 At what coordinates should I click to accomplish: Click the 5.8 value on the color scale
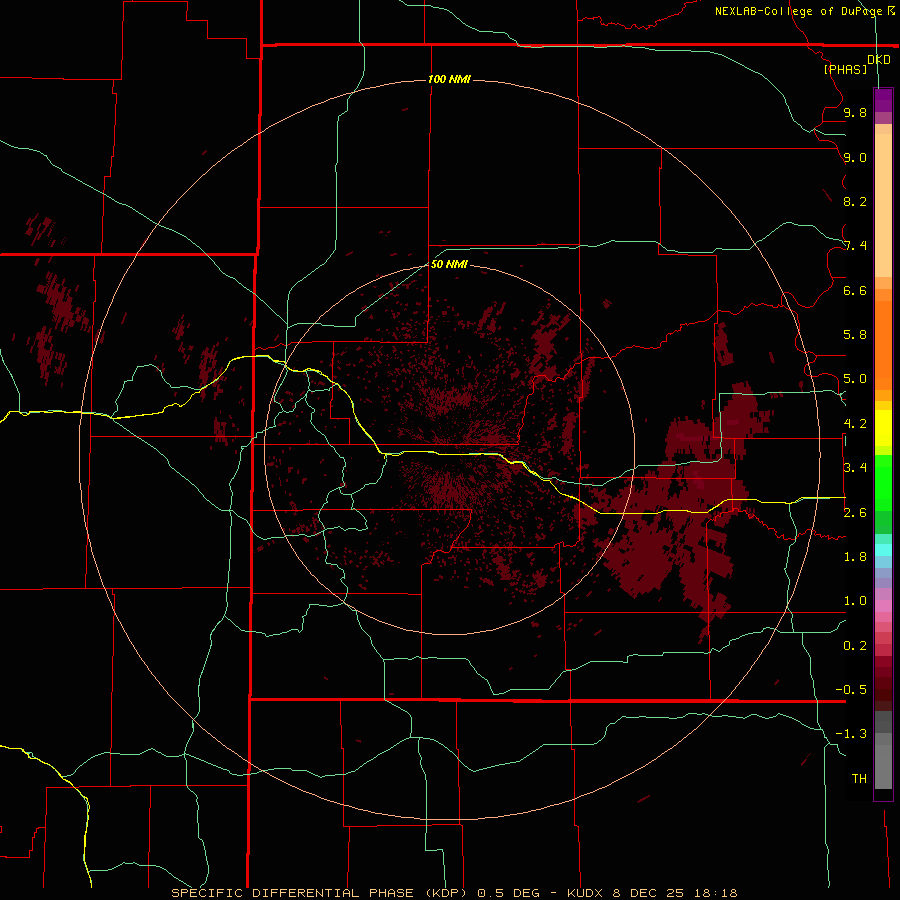pos(855,335)
